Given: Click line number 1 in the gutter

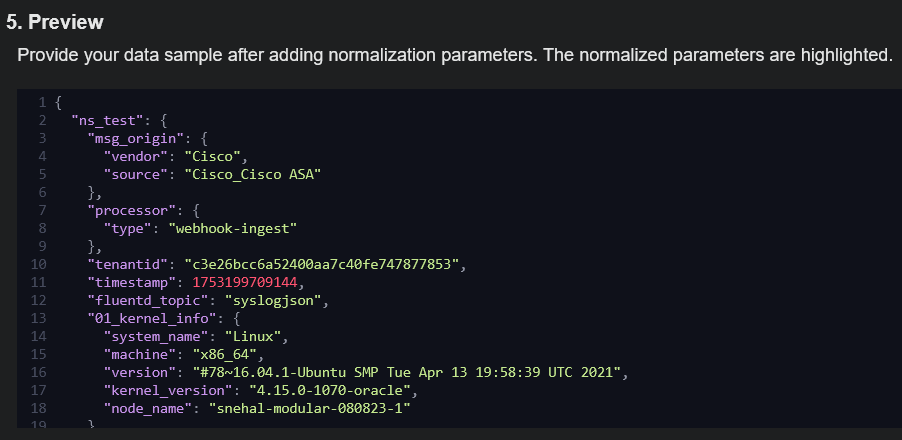Looking at the screenshot, I should pyautogui.click(x=42, y=102).
